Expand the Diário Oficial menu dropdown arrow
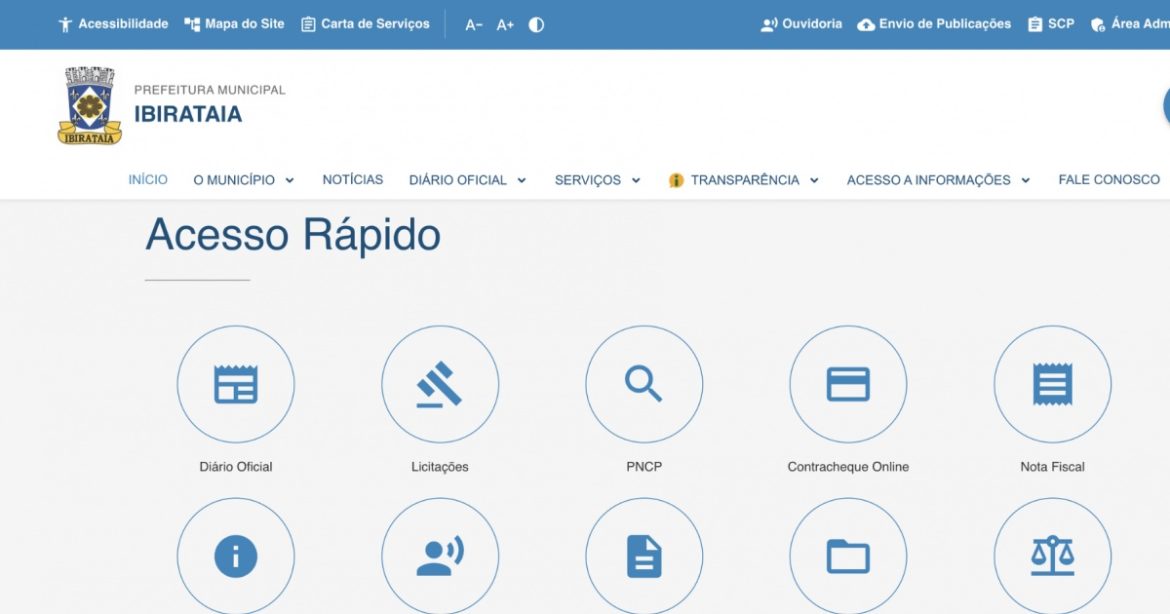The width and height of the screenshot is (1170, 614). [522, 181]
